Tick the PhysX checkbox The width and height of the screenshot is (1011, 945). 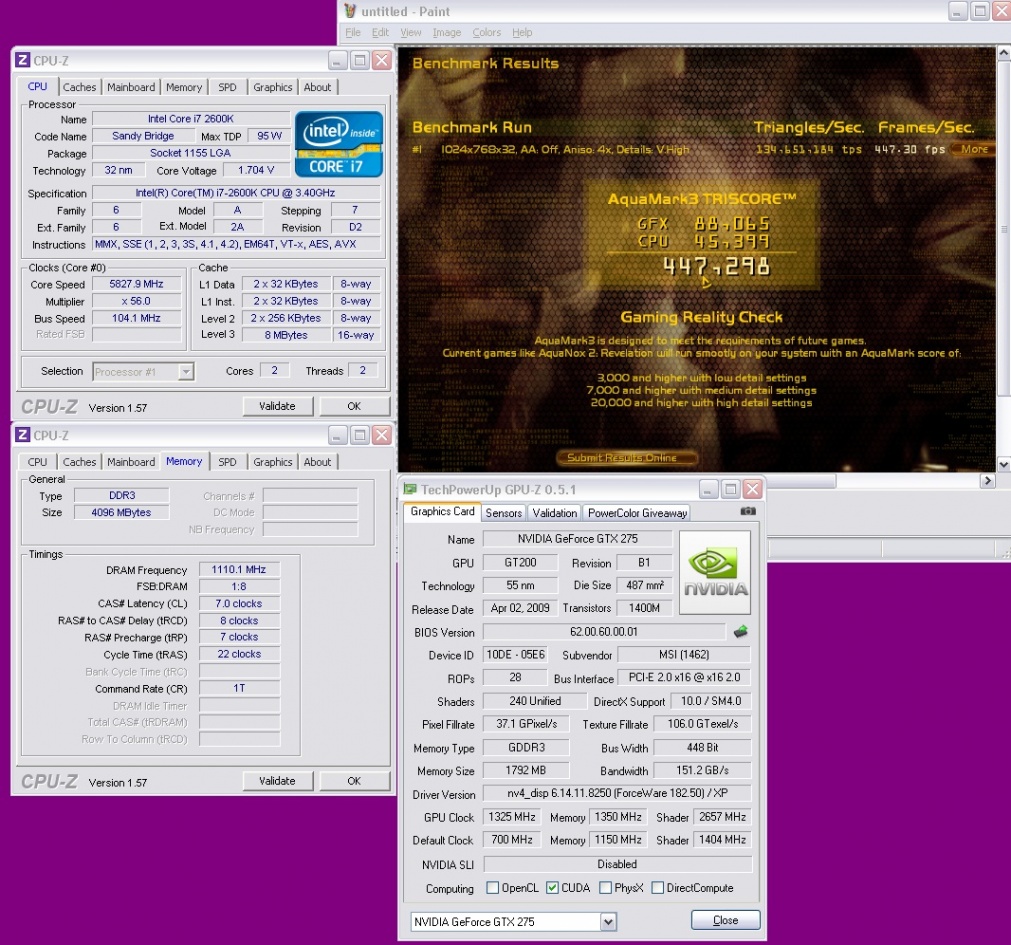[606, 888]
